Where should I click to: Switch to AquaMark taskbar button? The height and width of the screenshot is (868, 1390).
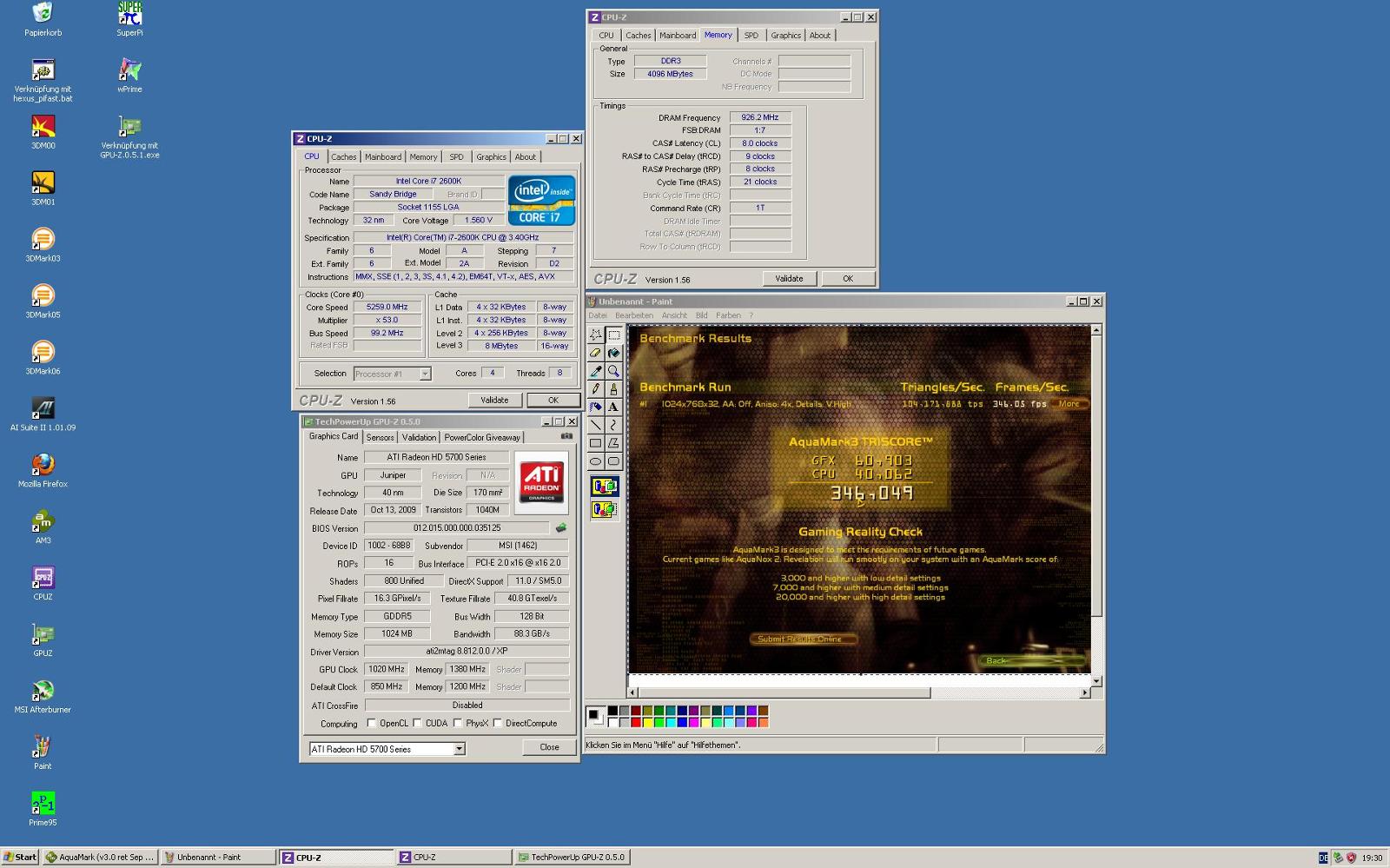pos(100,858)
